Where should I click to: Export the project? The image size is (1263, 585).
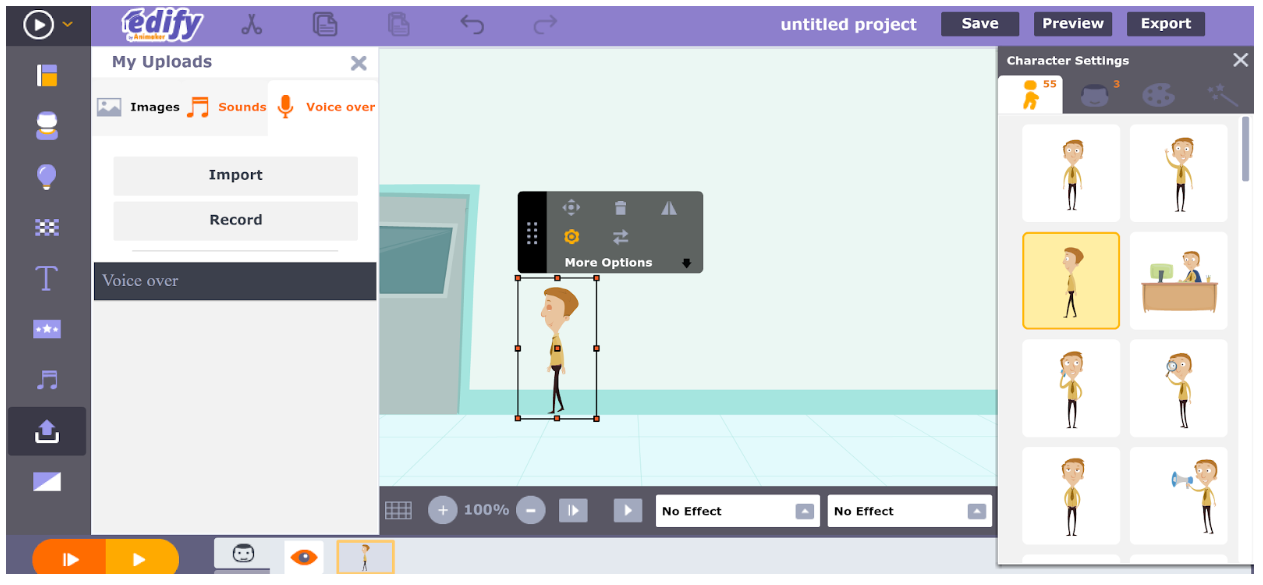pyautogui.click(x=1166, y=24)
